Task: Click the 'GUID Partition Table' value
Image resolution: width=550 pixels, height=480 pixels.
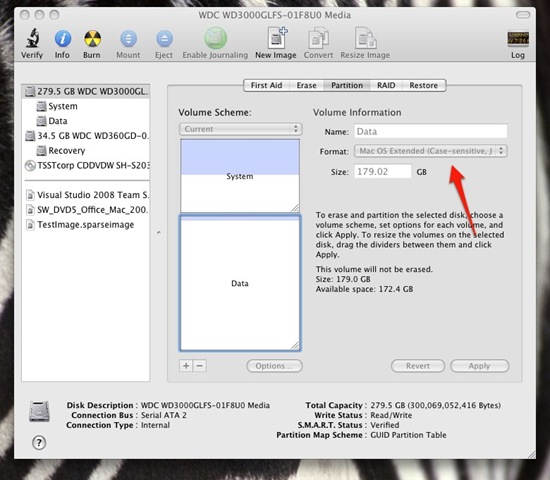Action: [x=408, y=435]
